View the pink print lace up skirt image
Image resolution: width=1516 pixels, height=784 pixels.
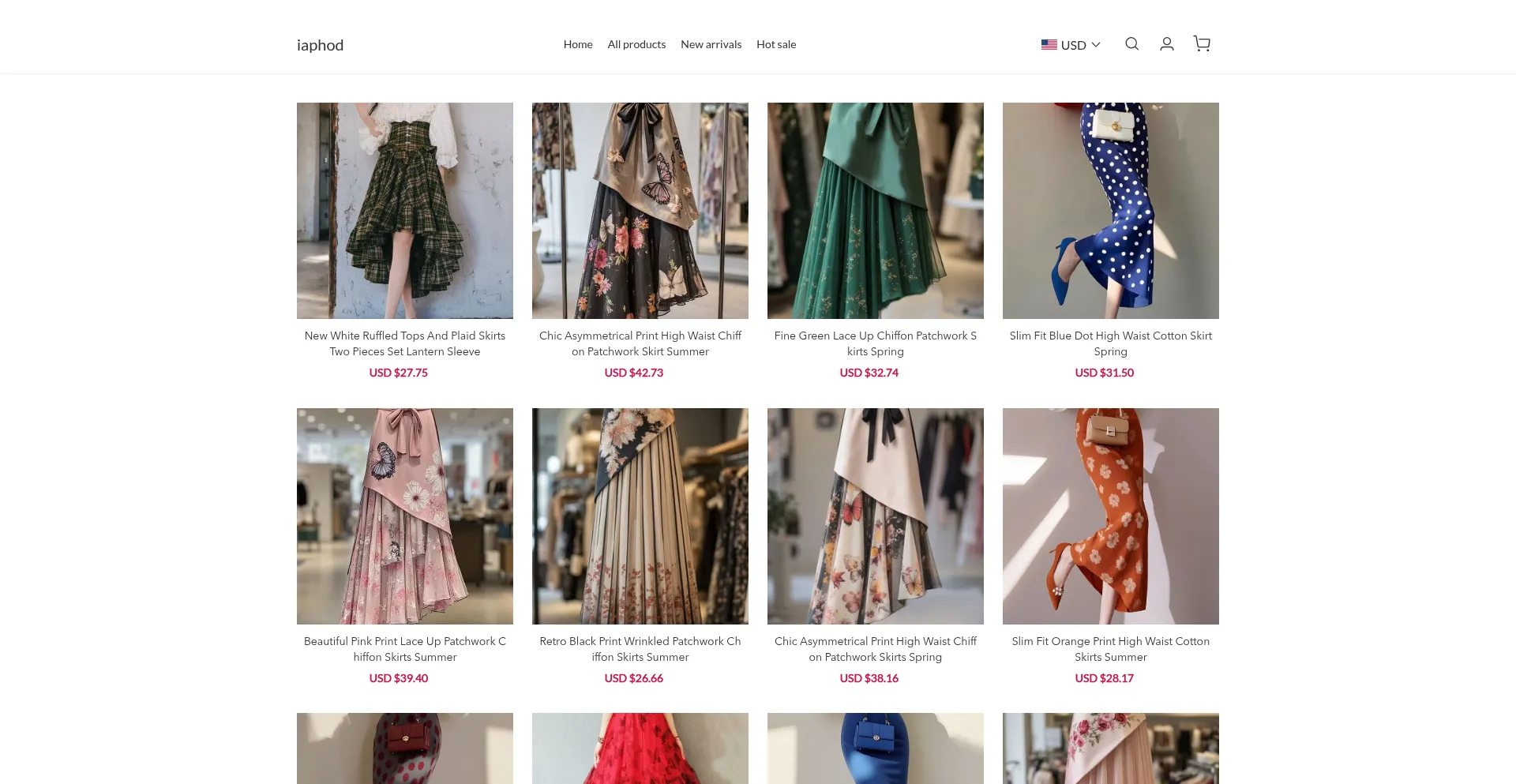(x=404, y=516)
